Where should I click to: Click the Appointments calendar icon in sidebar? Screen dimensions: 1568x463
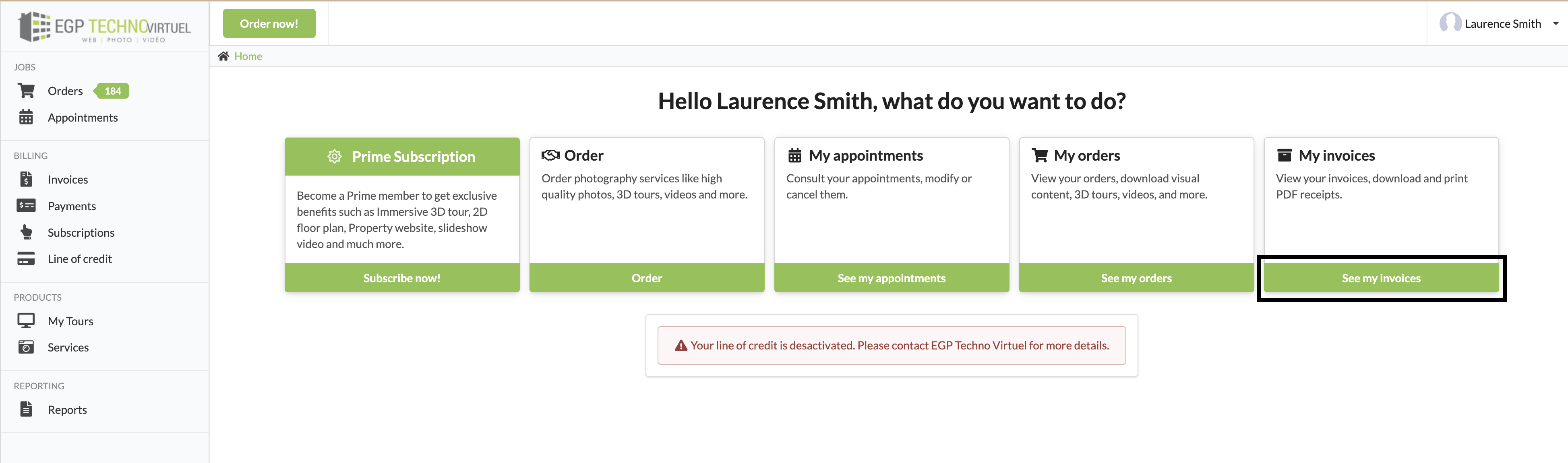point(26,118)
